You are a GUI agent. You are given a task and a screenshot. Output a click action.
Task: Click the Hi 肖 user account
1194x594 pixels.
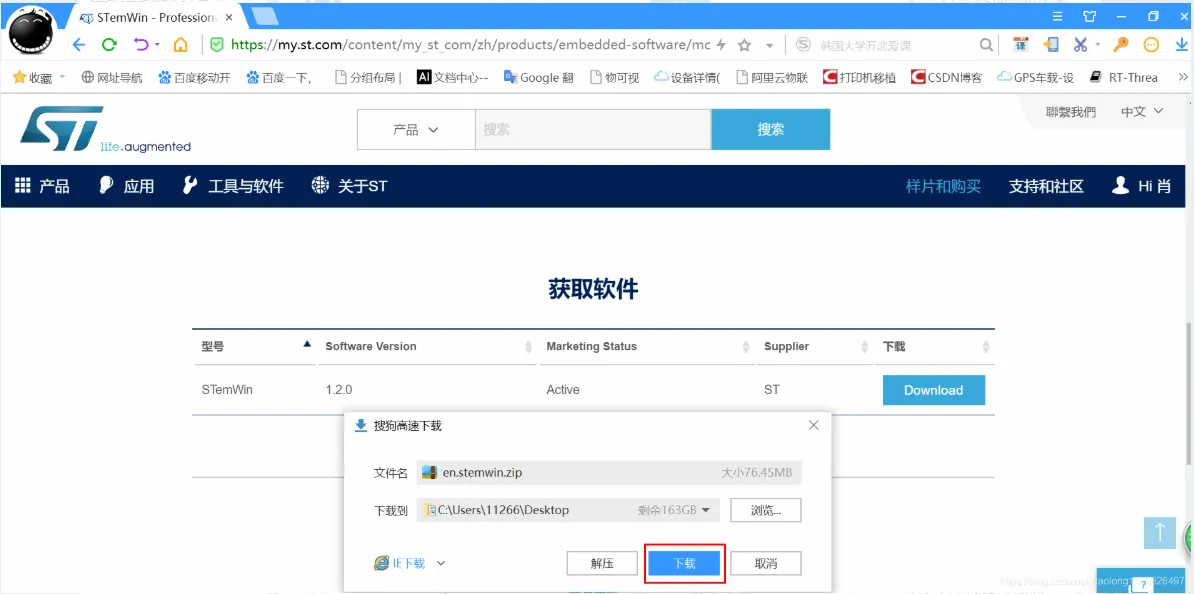pos(1141,186)
